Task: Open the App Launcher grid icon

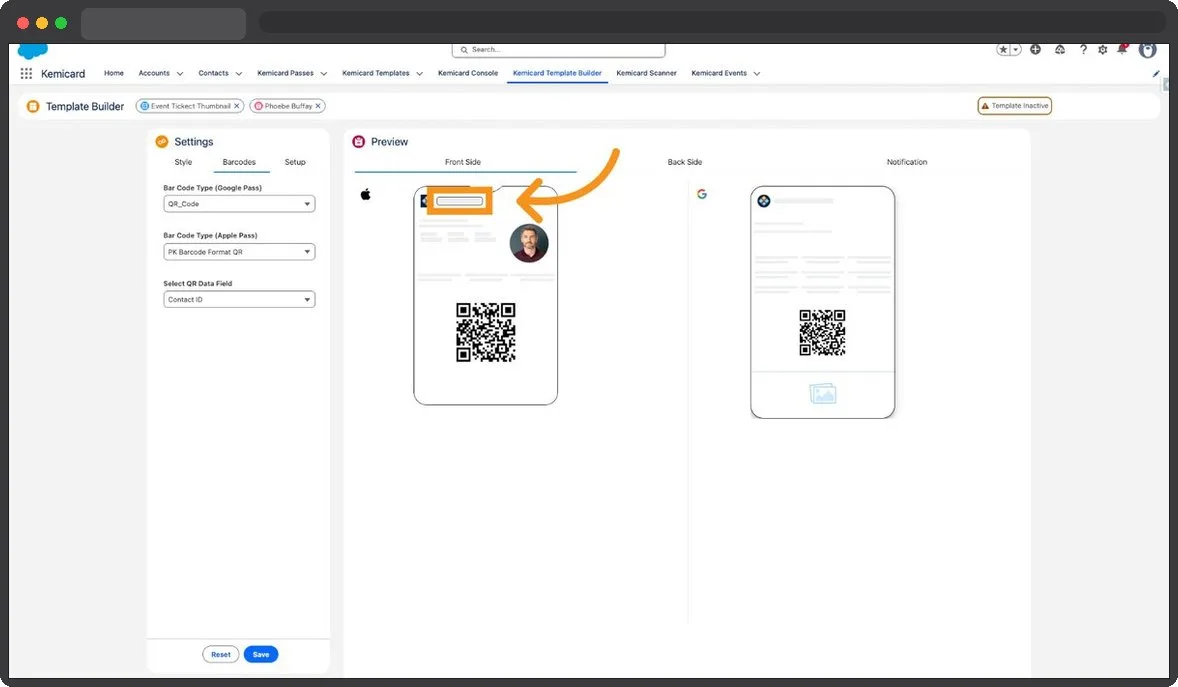Action: (26, 74)
